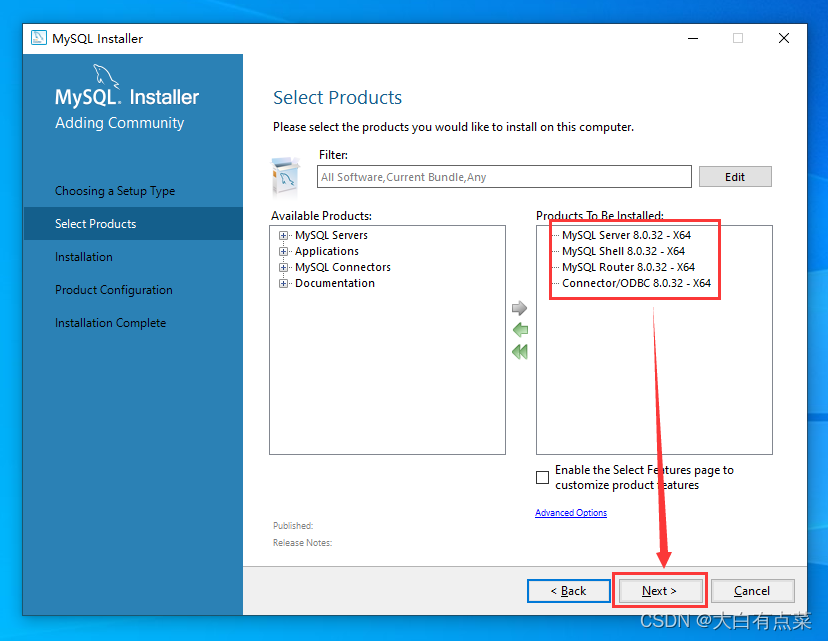This screenshot has height=641, width=828.
Task: Click the Back button
Action: [x=568, y=591]
